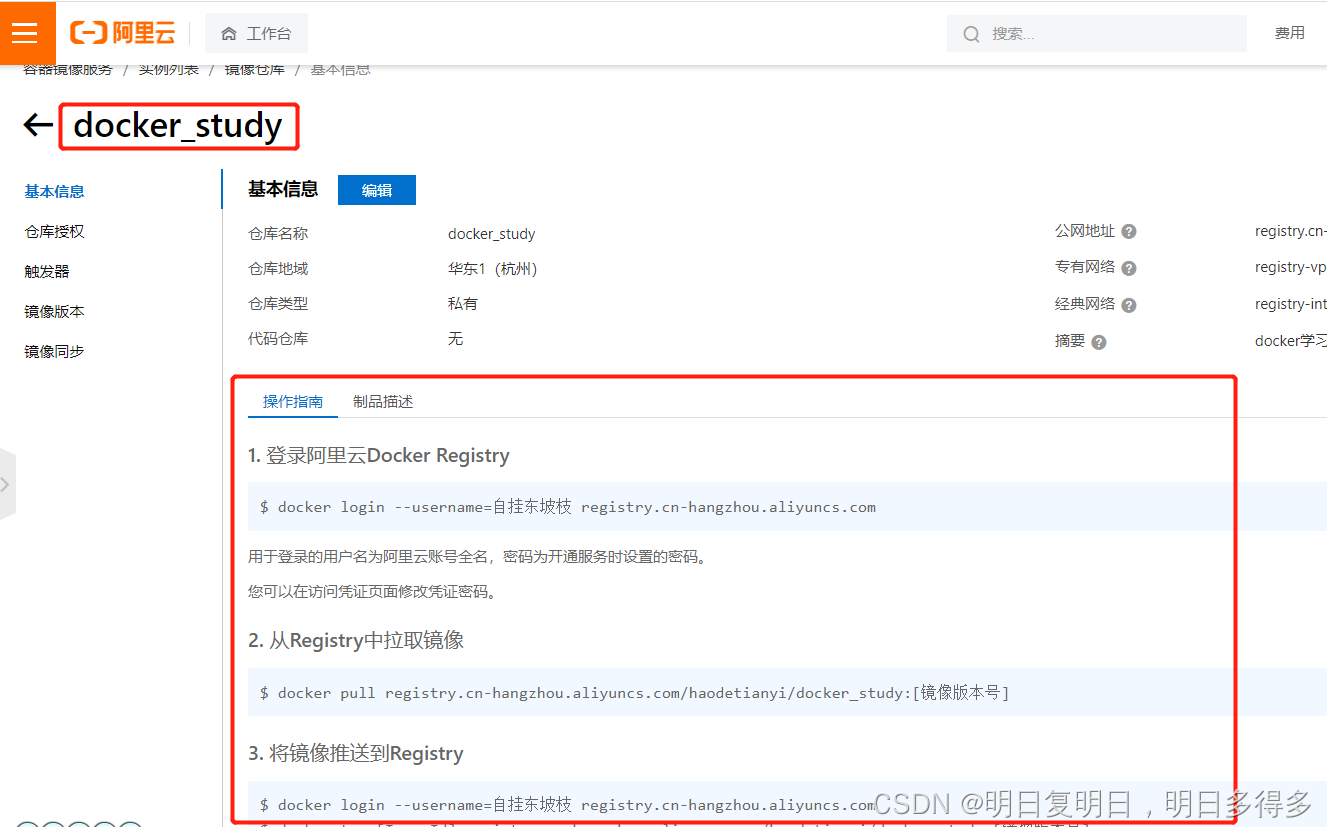Click help icon next to 经典网络
The width and height of the screenshot is (1327, 827).
(1129, 305)
